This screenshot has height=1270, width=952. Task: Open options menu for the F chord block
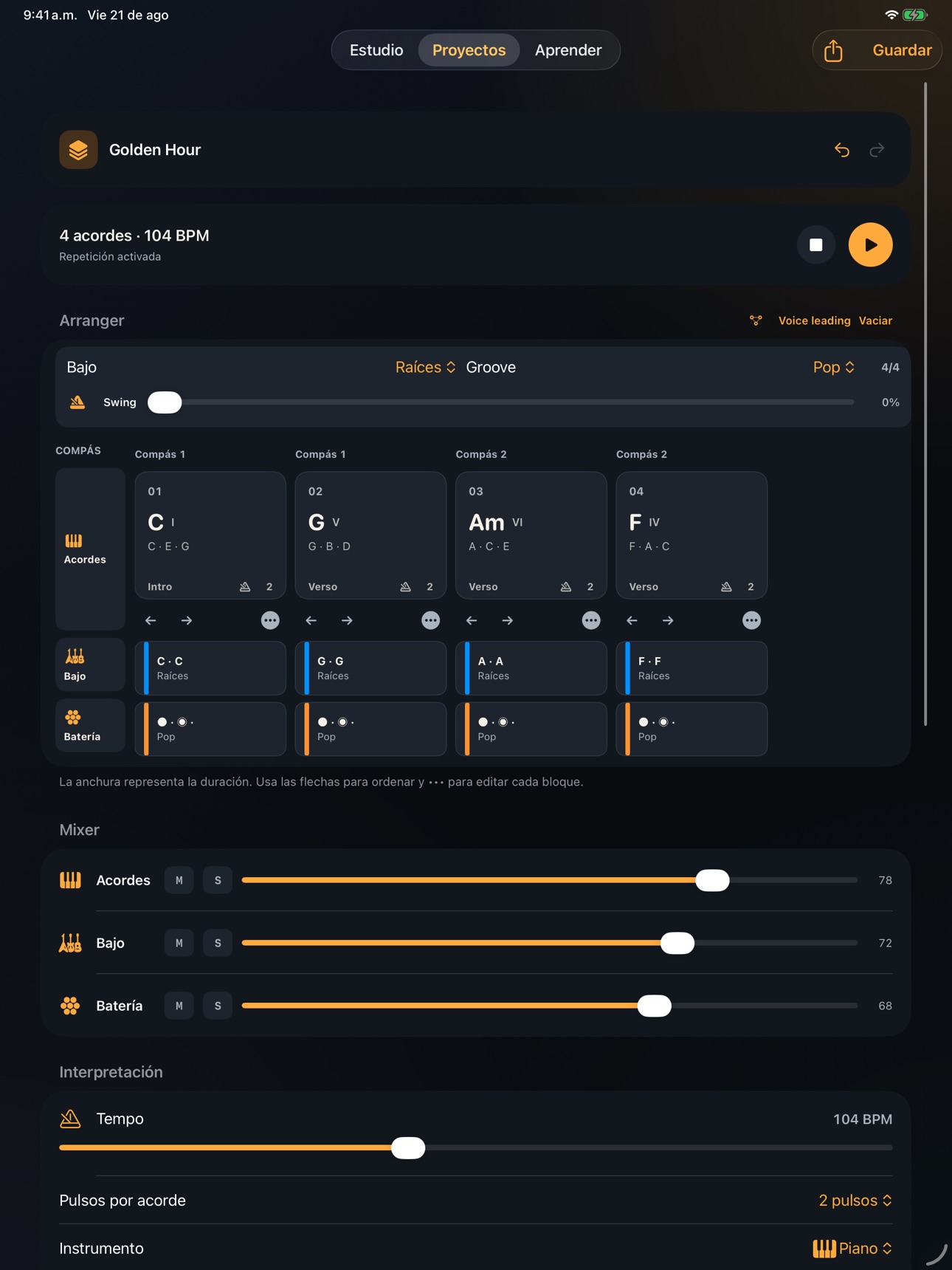751,620
